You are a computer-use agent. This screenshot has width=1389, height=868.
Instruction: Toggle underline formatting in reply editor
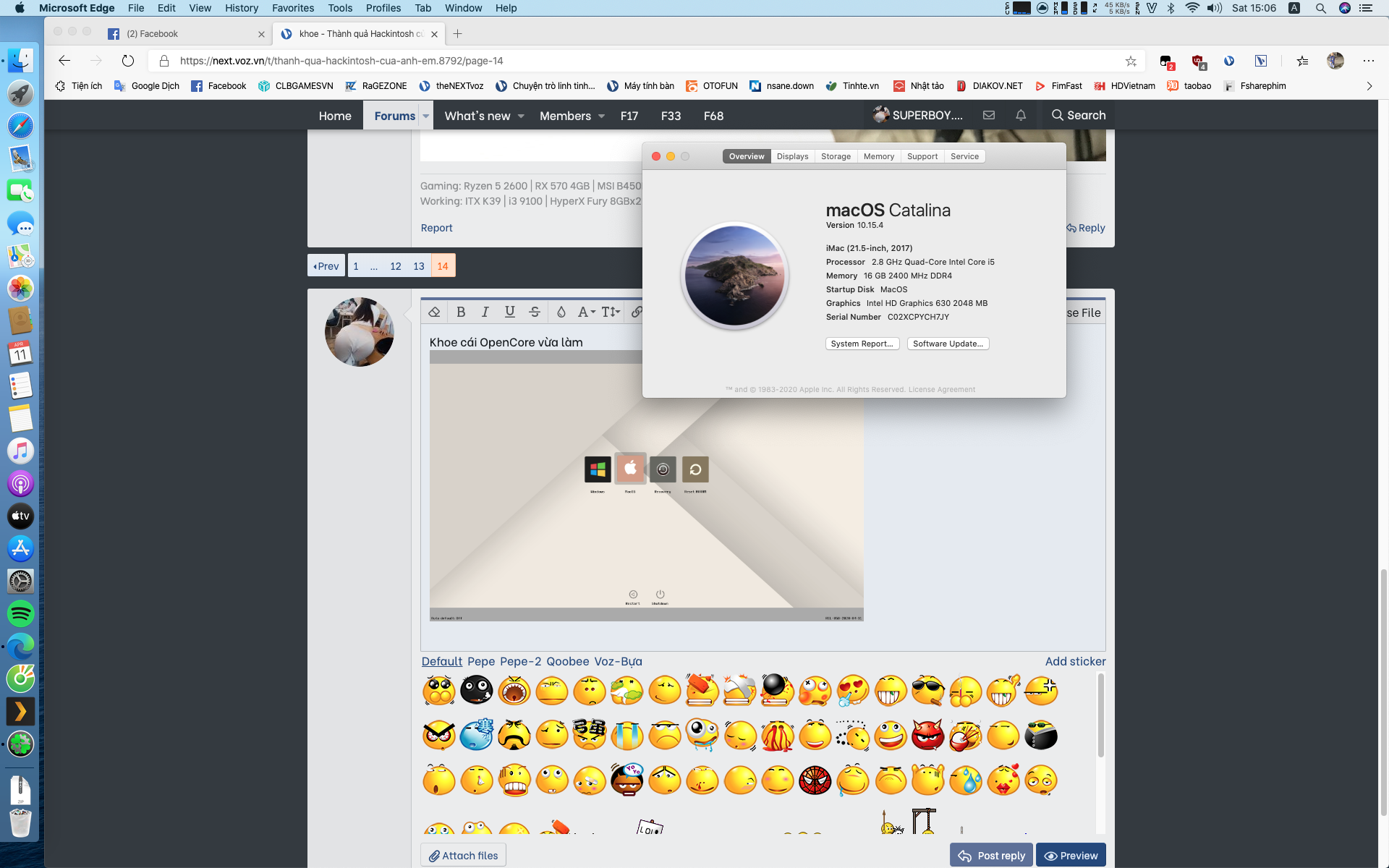510,312
